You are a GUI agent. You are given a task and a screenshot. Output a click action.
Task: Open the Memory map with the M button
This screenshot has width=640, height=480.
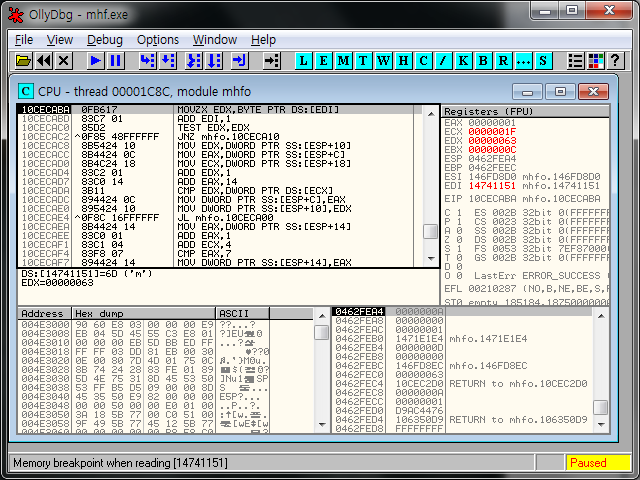(344, 61)
